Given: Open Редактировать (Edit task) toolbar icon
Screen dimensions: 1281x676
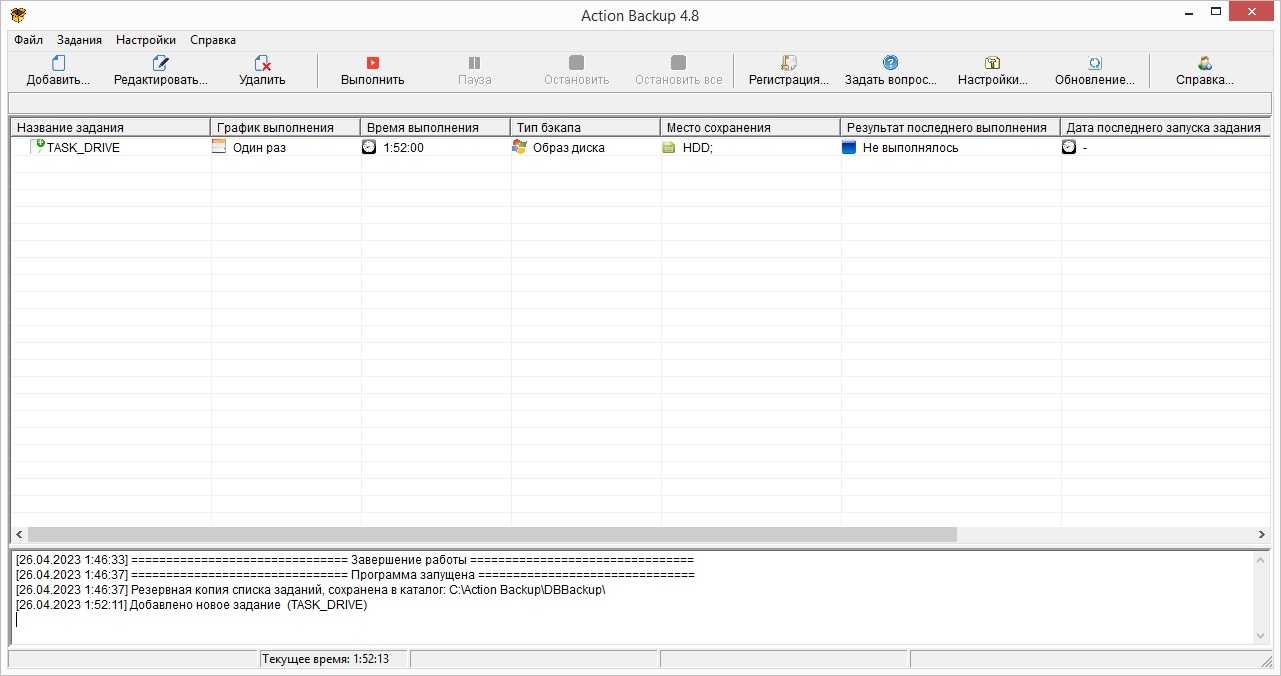Looking at the screenshot, I should coord(160,64).
